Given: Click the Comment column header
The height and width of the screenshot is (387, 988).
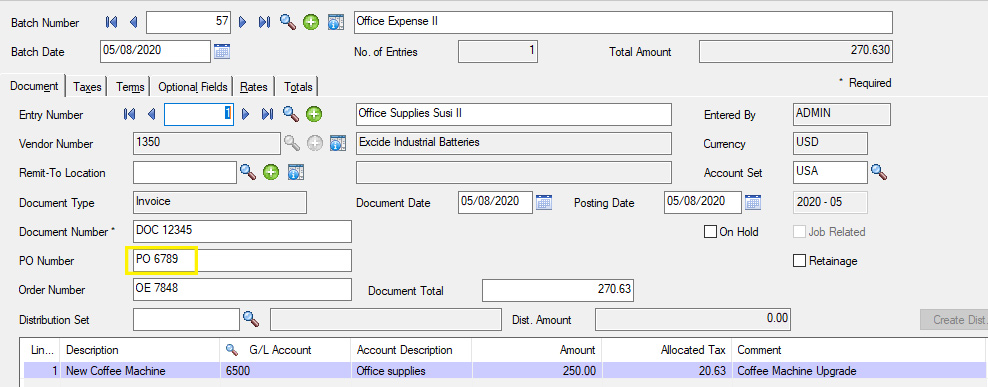Looking at the screenshot, I should click(x=859, y=350).
